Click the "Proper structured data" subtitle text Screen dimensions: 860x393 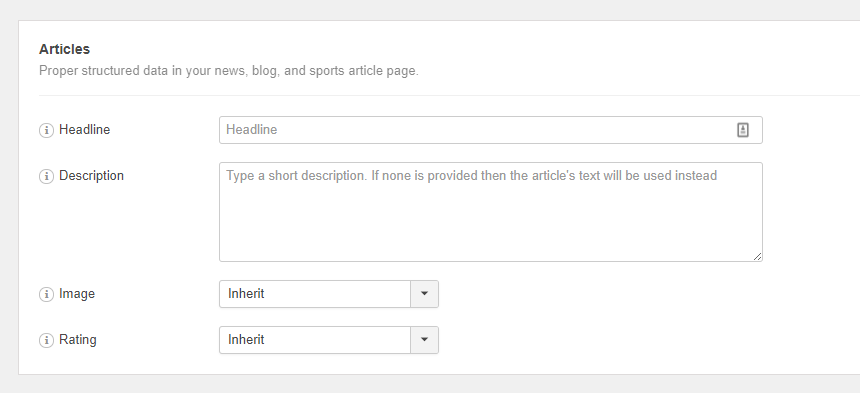(229, 71)
